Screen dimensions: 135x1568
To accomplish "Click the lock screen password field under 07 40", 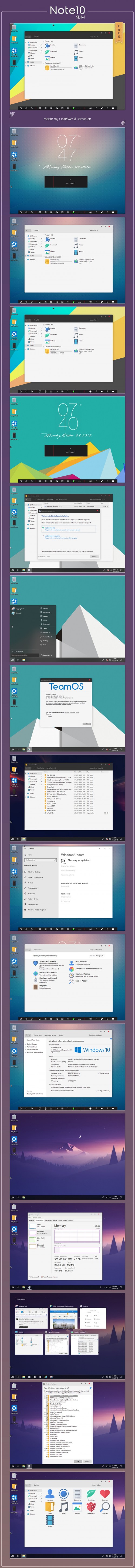I will (x=66, y=451).
